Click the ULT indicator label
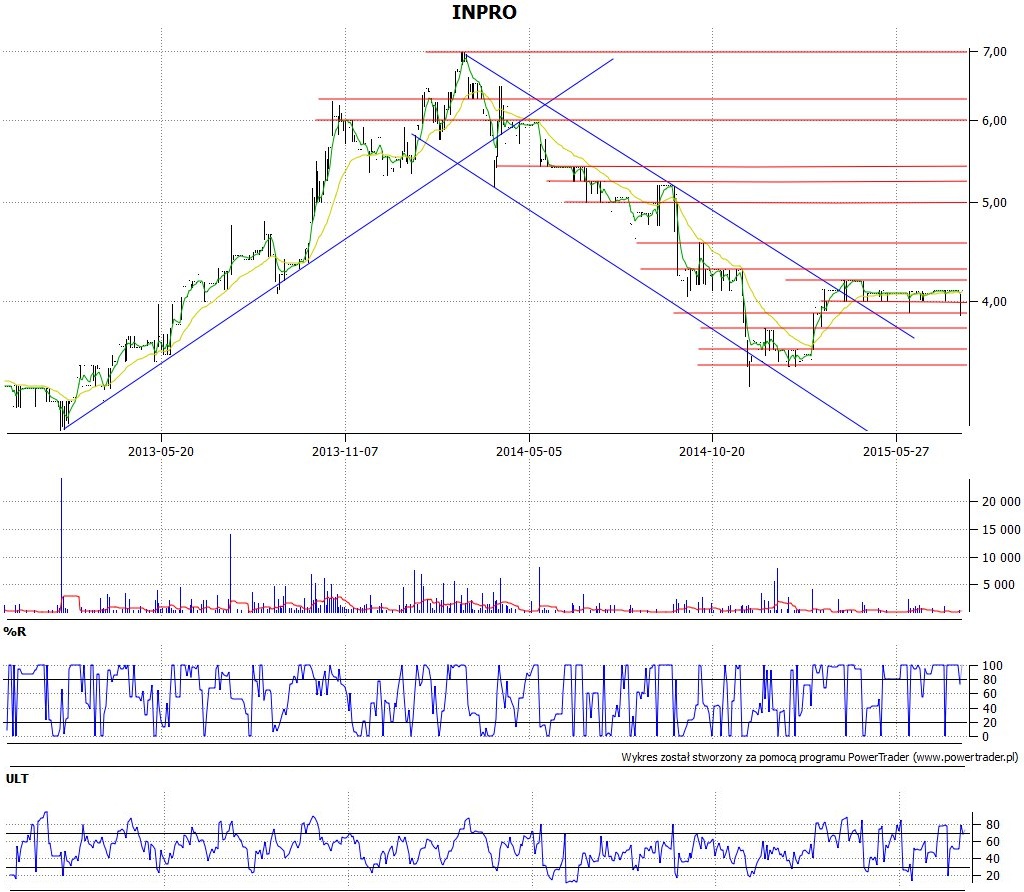The height and width of the screenshot is (892, 1024). pos(17,778)
